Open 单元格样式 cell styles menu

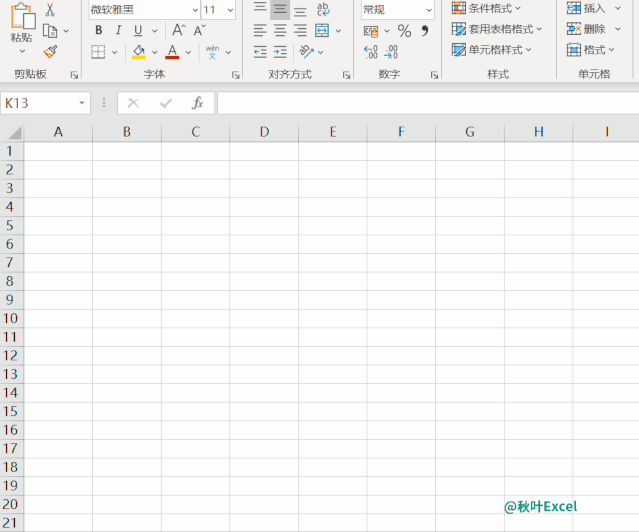click(x=491, y=50)
